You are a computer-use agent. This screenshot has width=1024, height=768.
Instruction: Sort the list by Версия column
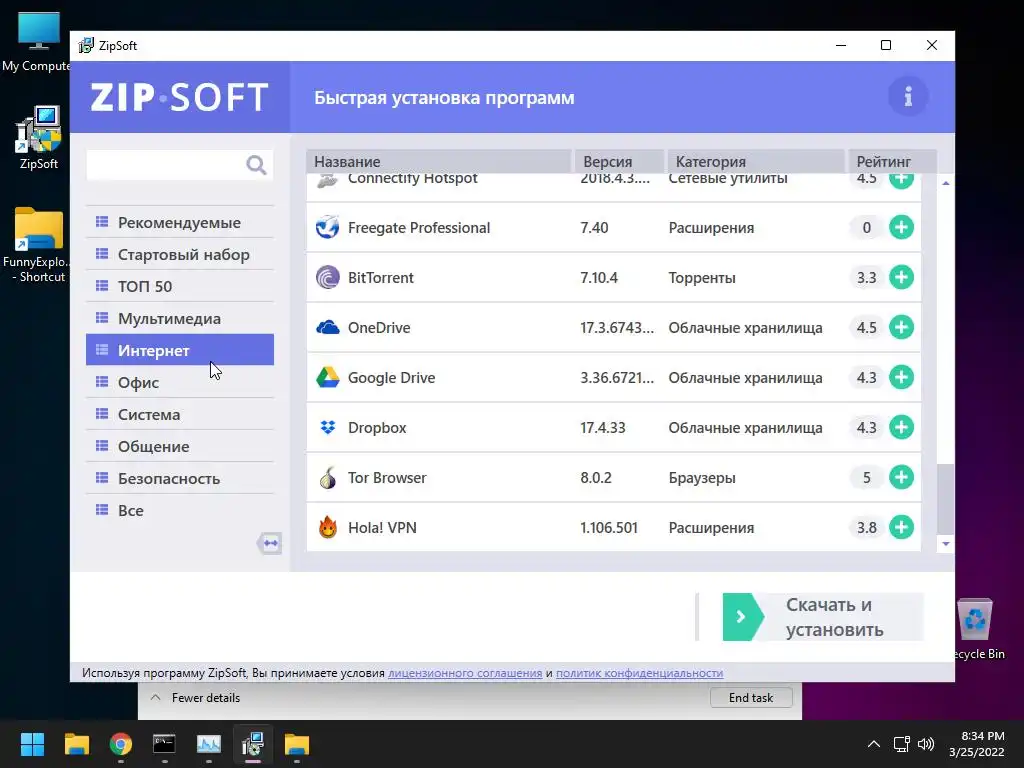click(x=619, y=161)
